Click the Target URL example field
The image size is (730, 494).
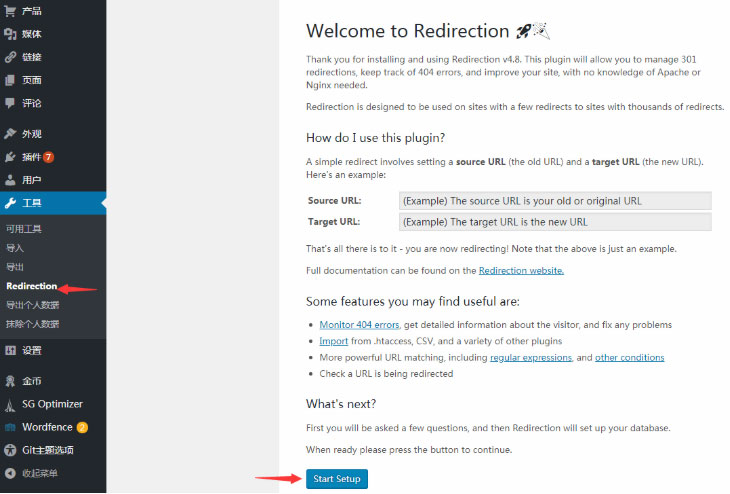point(554,222)
